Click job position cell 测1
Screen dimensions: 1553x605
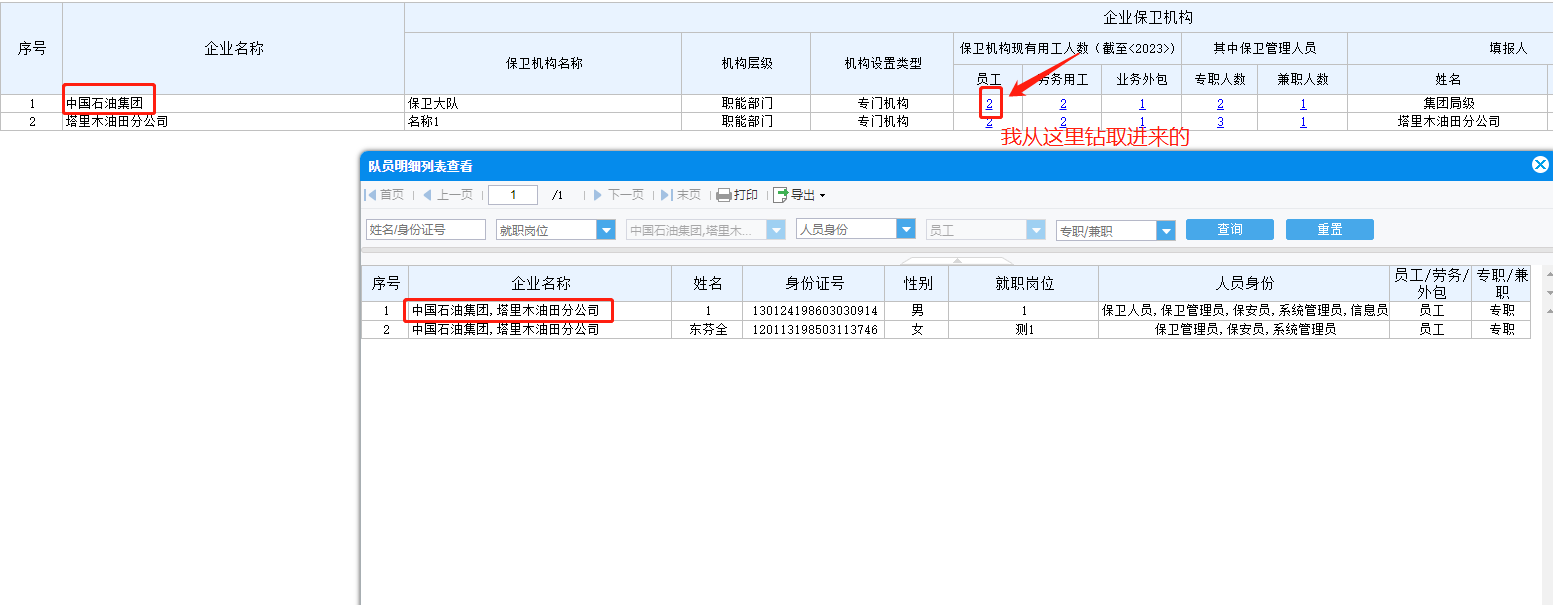[1024, 329]
